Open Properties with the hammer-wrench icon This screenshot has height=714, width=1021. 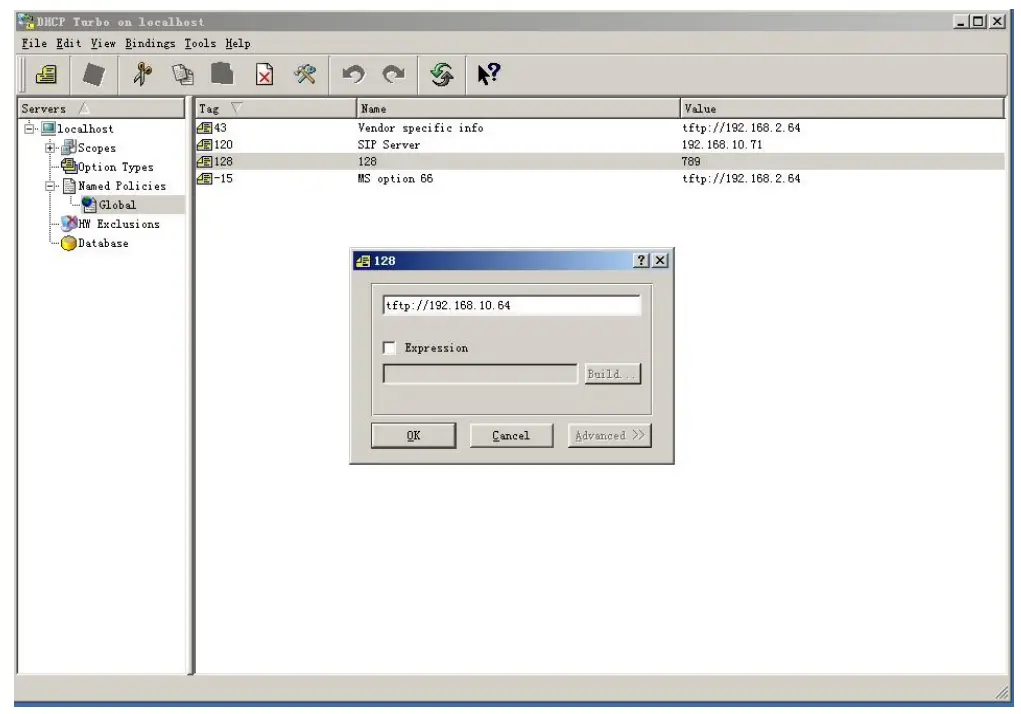pos(305,74)
